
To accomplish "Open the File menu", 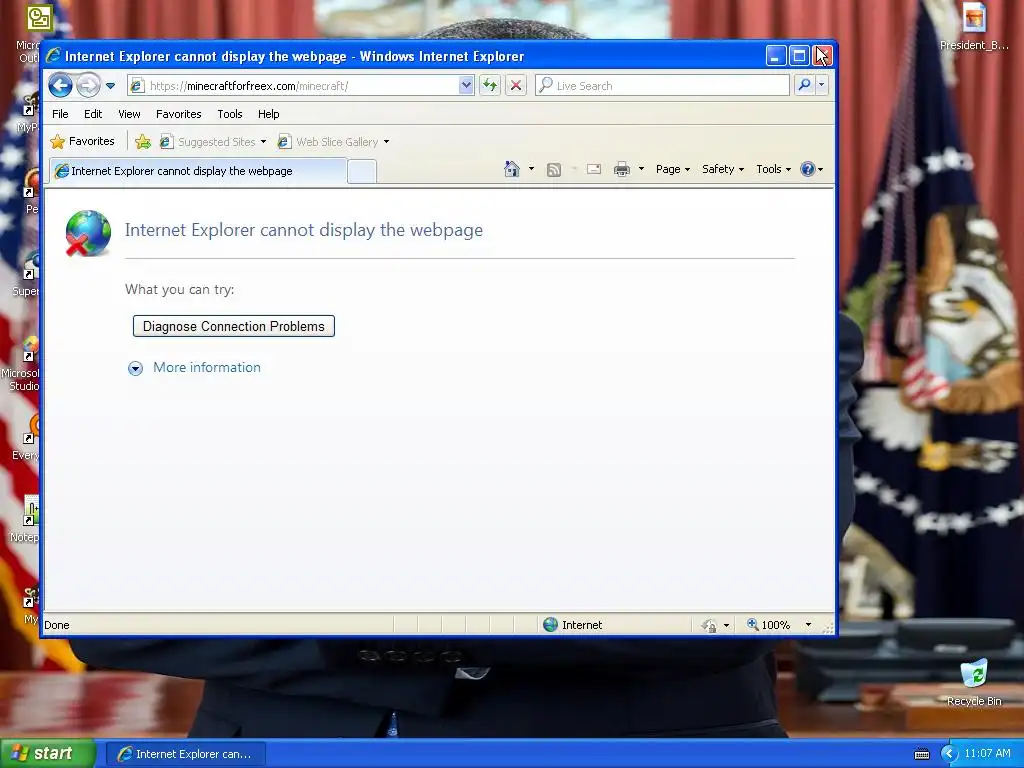I will pyautogui.click(x=60, y=114).
